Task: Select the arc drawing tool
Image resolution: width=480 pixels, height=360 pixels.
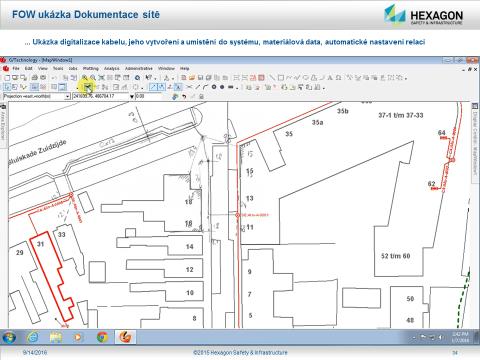Action: pos(205,87)
